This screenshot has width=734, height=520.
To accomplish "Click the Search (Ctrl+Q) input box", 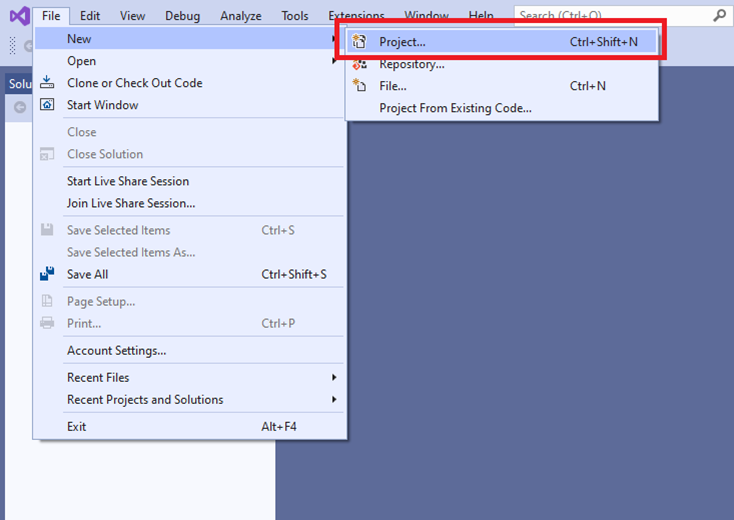I will click(x=610, y=16).
